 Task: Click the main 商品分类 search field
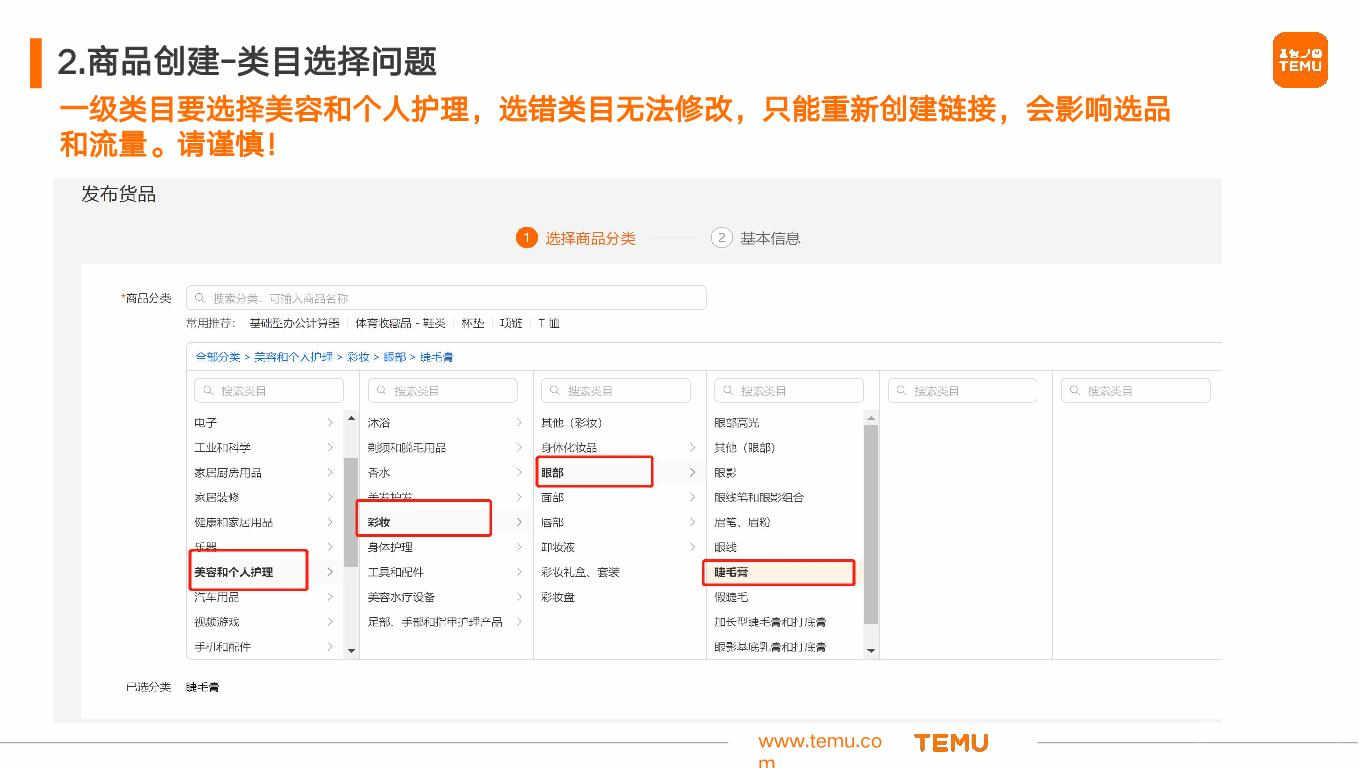[446, 298]
